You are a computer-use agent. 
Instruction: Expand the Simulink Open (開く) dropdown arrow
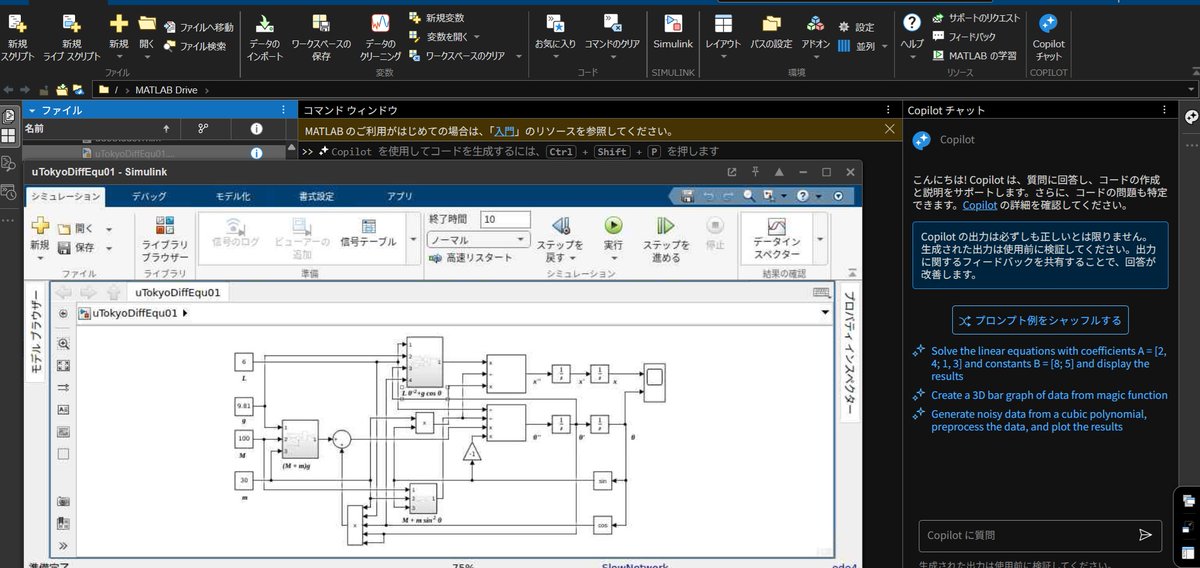[x=108, y=228]
